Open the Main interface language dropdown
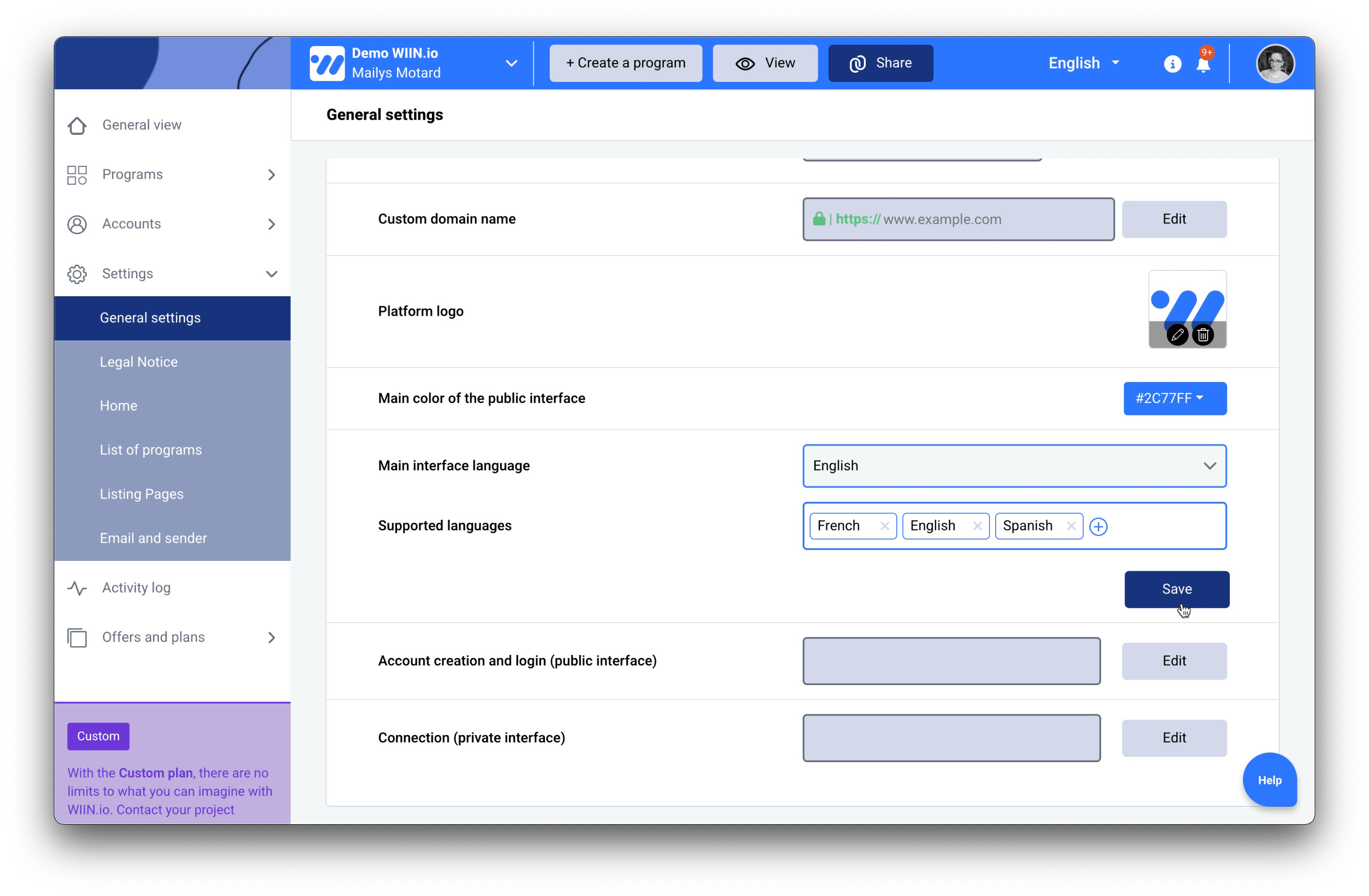Image resolution: width=1369 pixels, height=896 pixels. pyautogui.click(x=1014, y=465)
